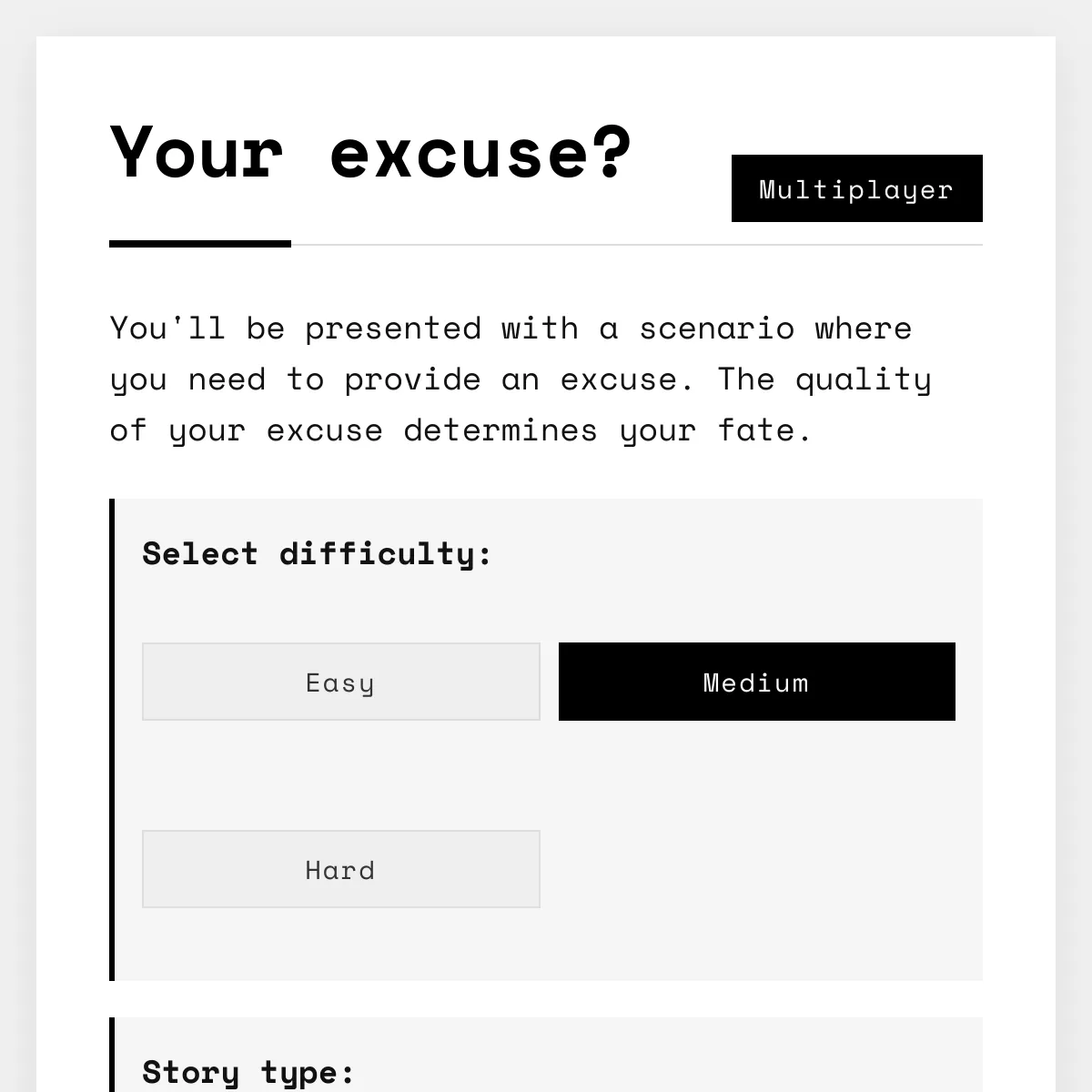Viewport: 1092px width, 1092px height.
Task: Click the black left border of difficulty panel
Action: tap(112, 740)
